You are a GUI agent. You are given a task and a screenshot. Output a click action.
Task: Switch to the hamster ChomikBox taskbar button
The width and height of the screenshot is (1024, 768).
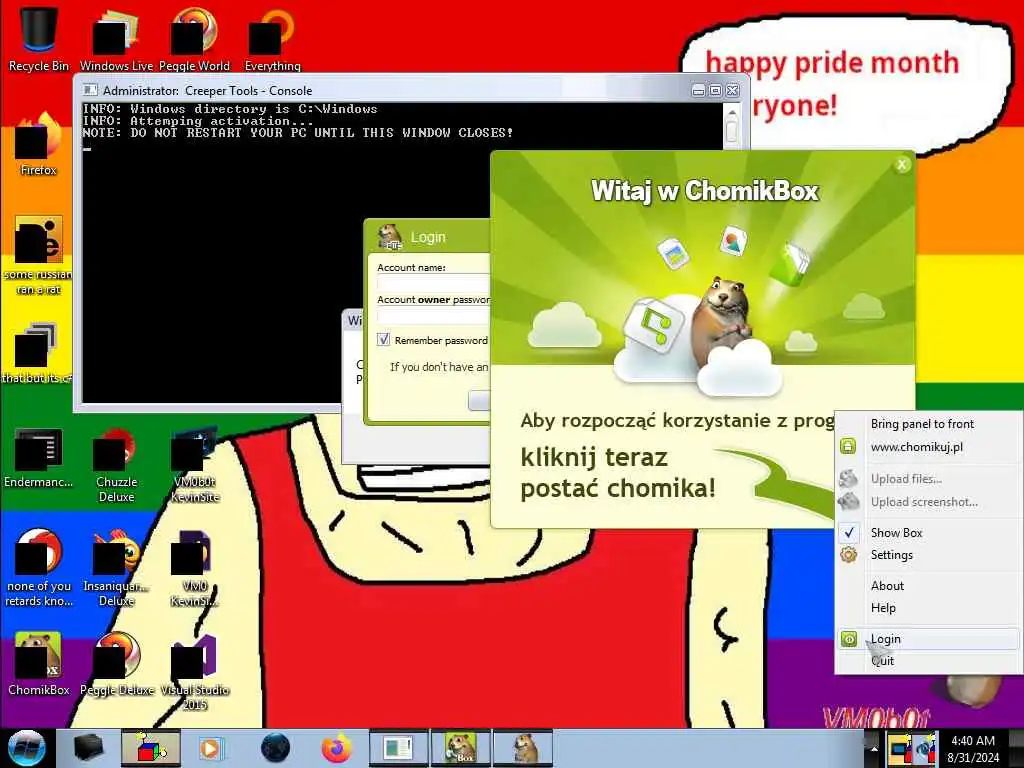pos(523,748)
